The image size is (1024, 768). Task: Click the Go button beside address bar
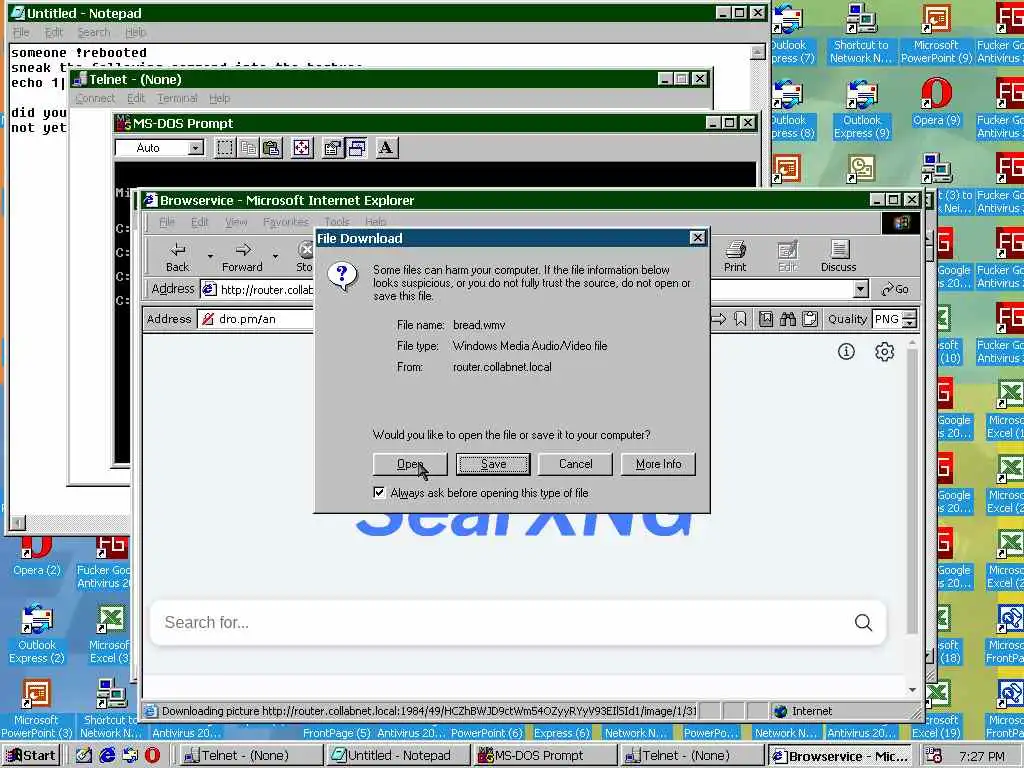[895, 289]
